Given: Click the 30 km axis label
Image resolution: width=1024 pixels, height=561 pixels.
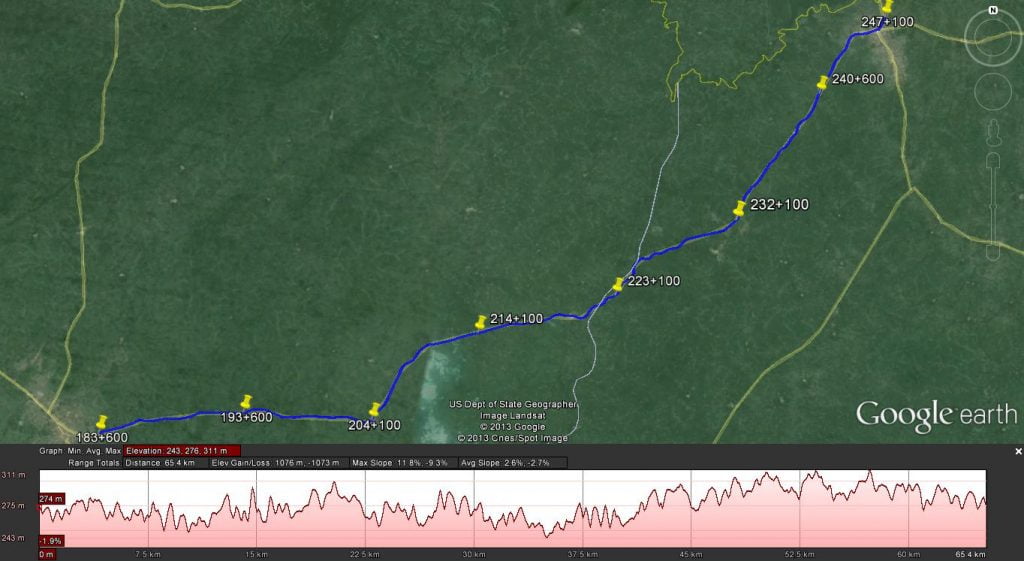Looking at the screenshot, I should coord(473,554).
